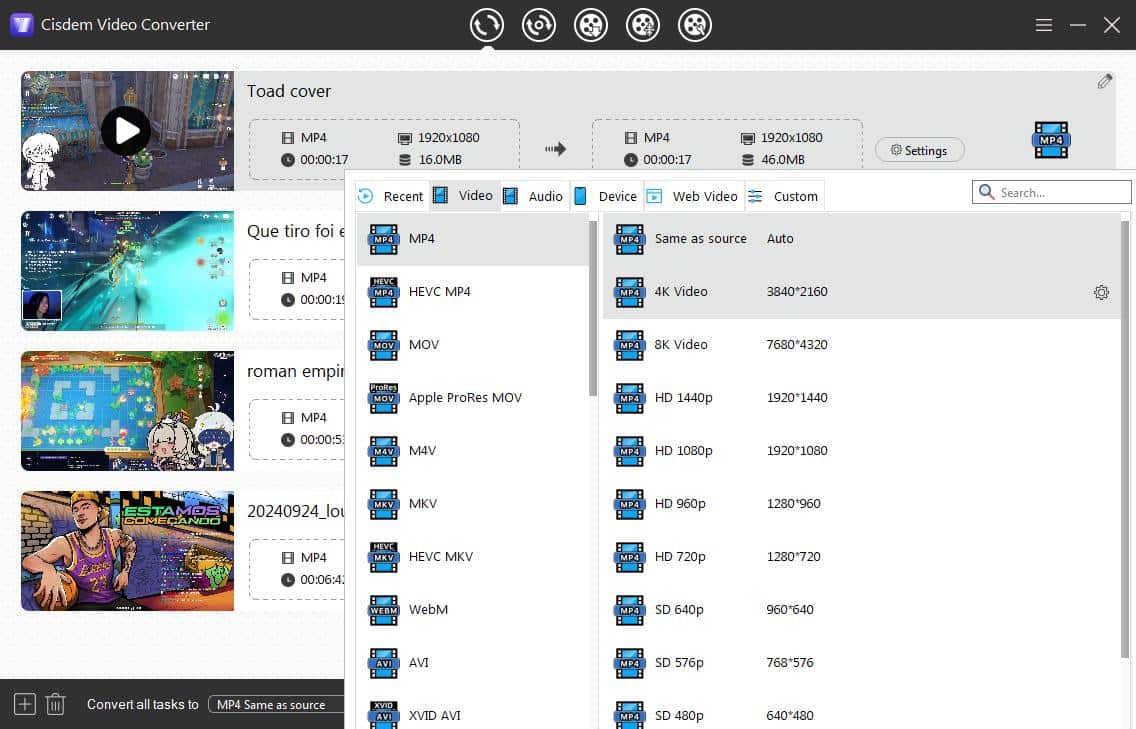Open the Settings button for Toad cover

(919, 150)
